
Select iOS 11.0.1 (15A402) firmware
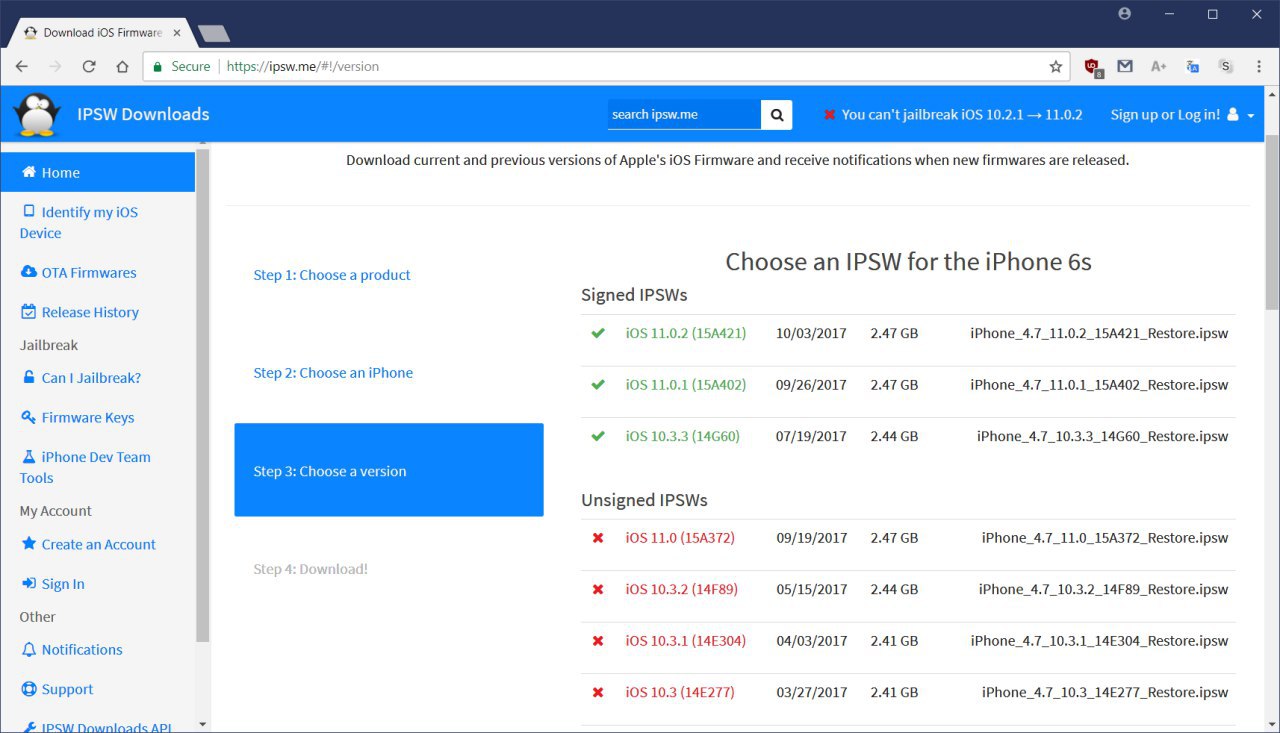pos(686,385)
